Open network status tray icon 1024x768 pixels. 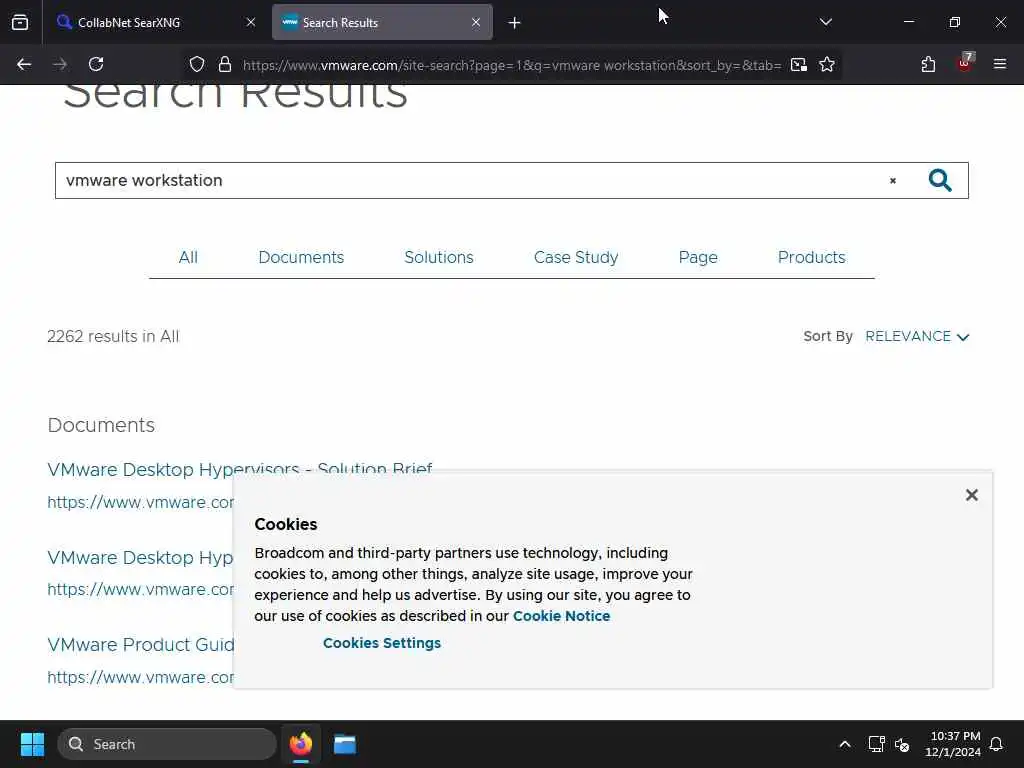pyautogui.click(x=876, y=744)
